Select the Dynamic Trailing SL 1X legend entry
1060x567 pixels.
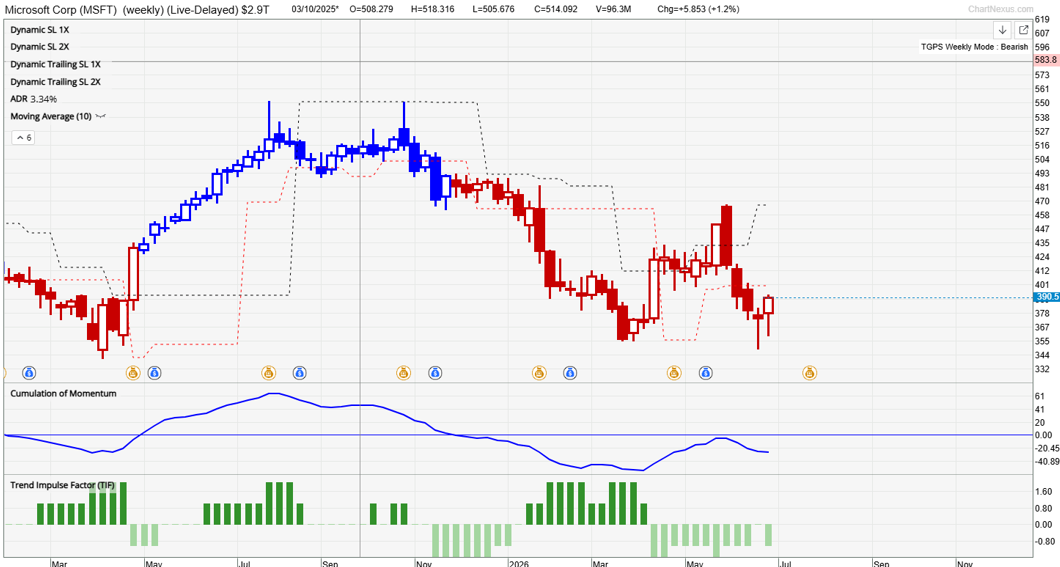coord(55,64)
